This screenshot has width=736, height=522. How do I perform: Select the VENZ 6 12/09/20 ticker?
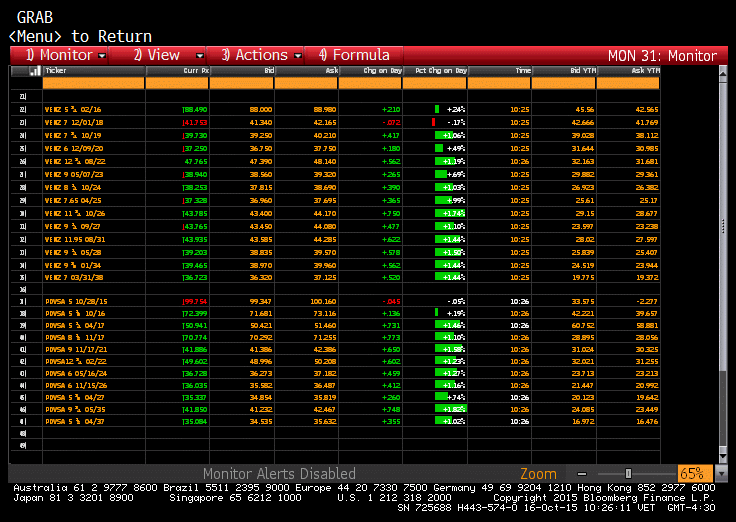pyautogui.click(x=74, y=148)
